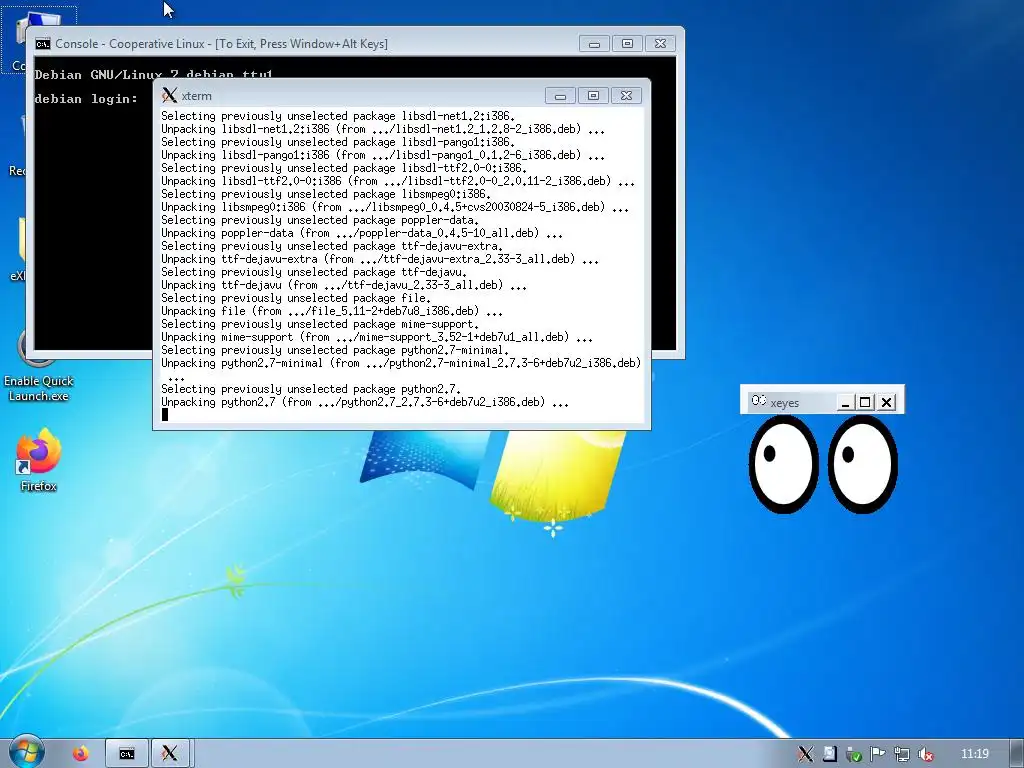Open the Firefox desktop shortcut
The width and height of the screenshot is (1024, 768).
point(38,460)
